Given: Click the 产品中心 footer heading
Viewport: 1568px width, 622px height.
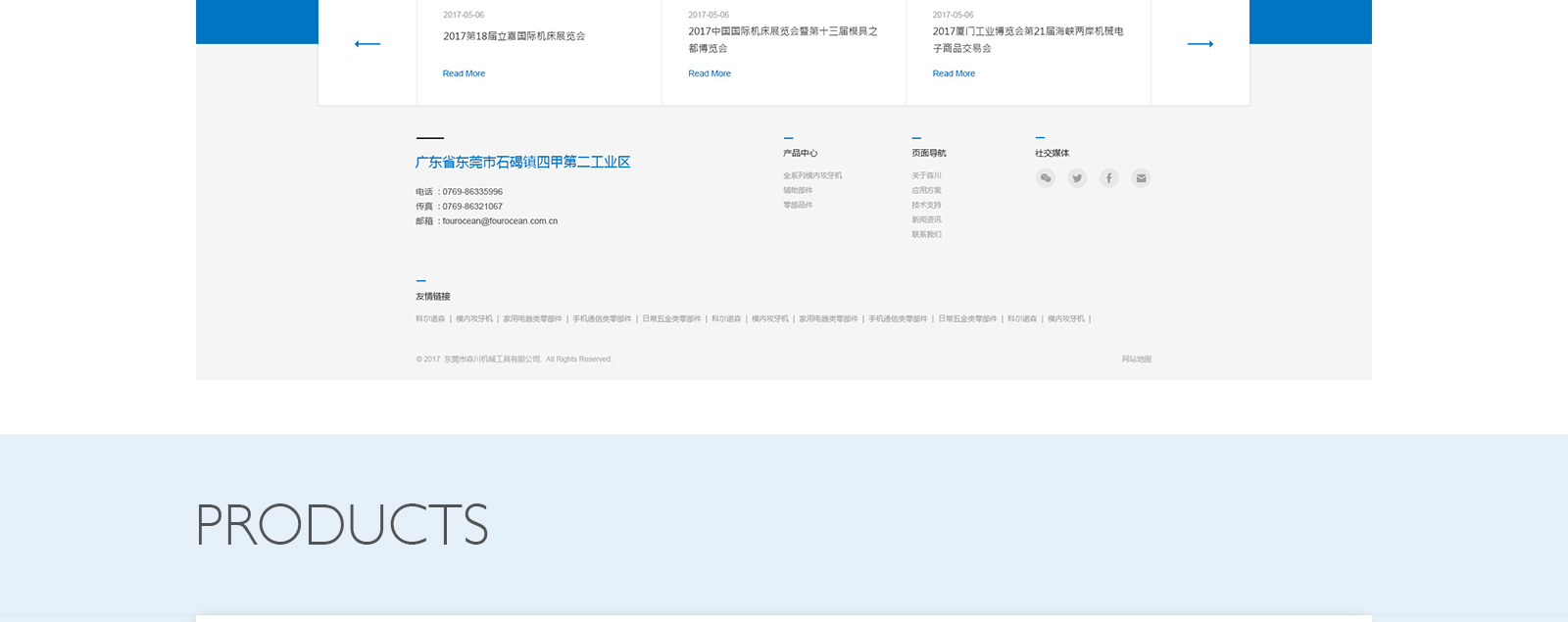Looking at the screenshot, I should pos(800,154).
